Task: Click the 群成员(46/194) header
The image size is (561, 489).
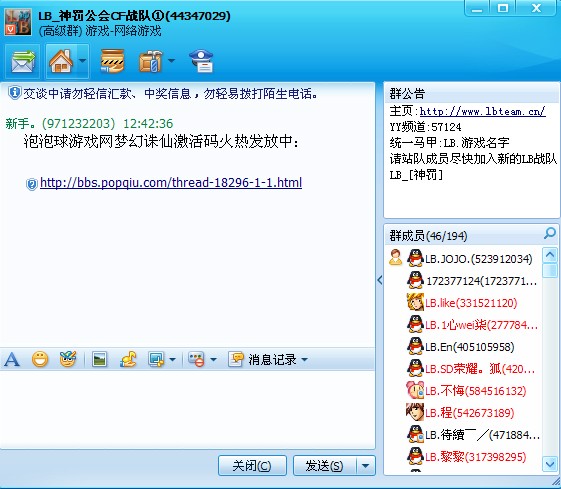Action: point(428,236)
